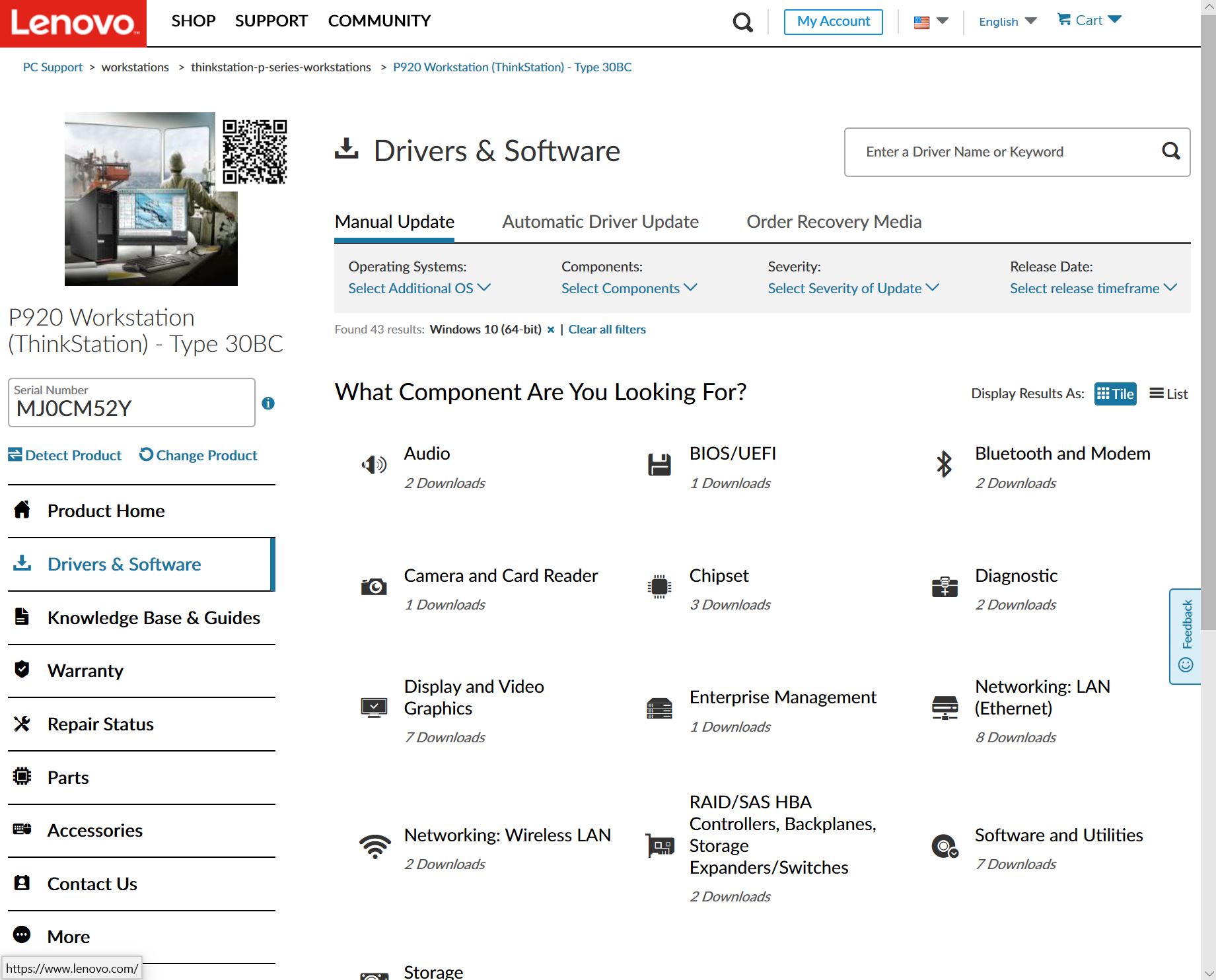Open the English language dropdown

[1008, 22]
